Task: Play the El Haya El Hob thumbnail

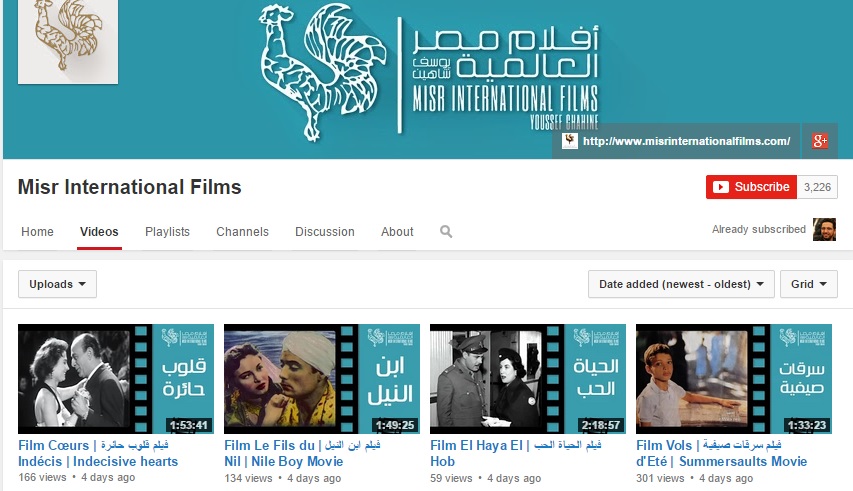Action: point(528,379)
